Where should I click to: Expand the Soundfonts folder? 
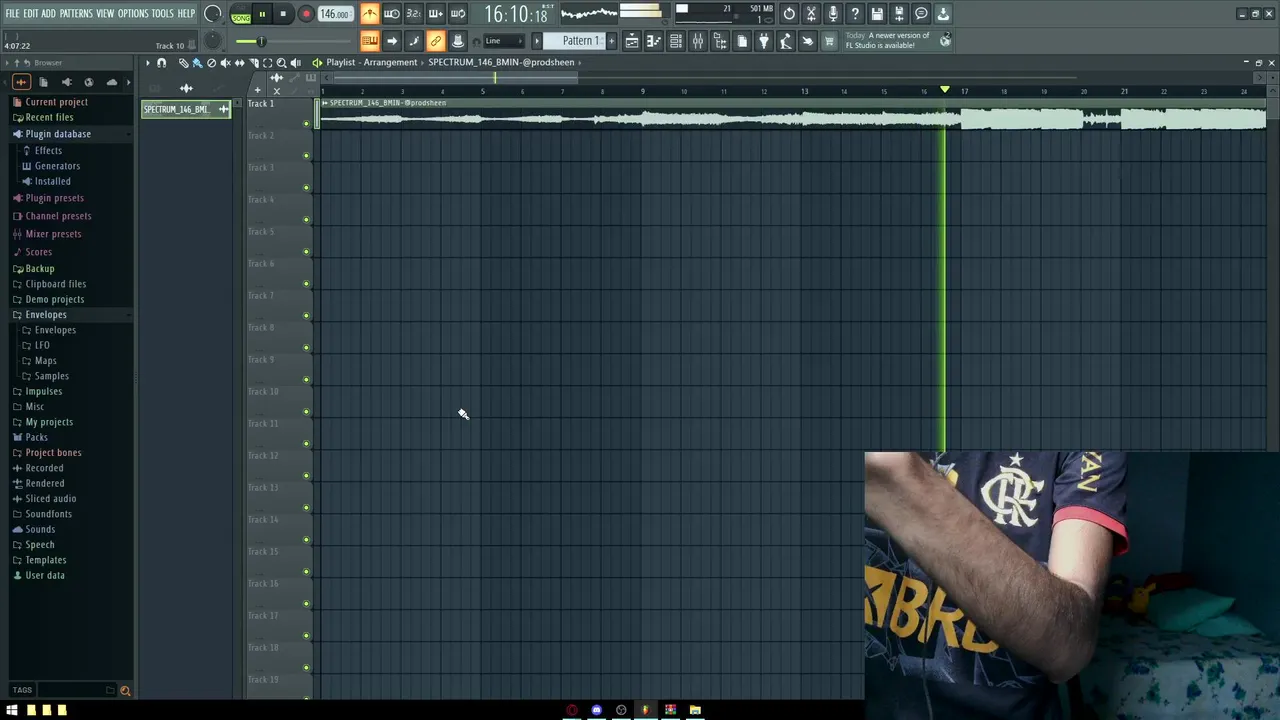(48, 514)
